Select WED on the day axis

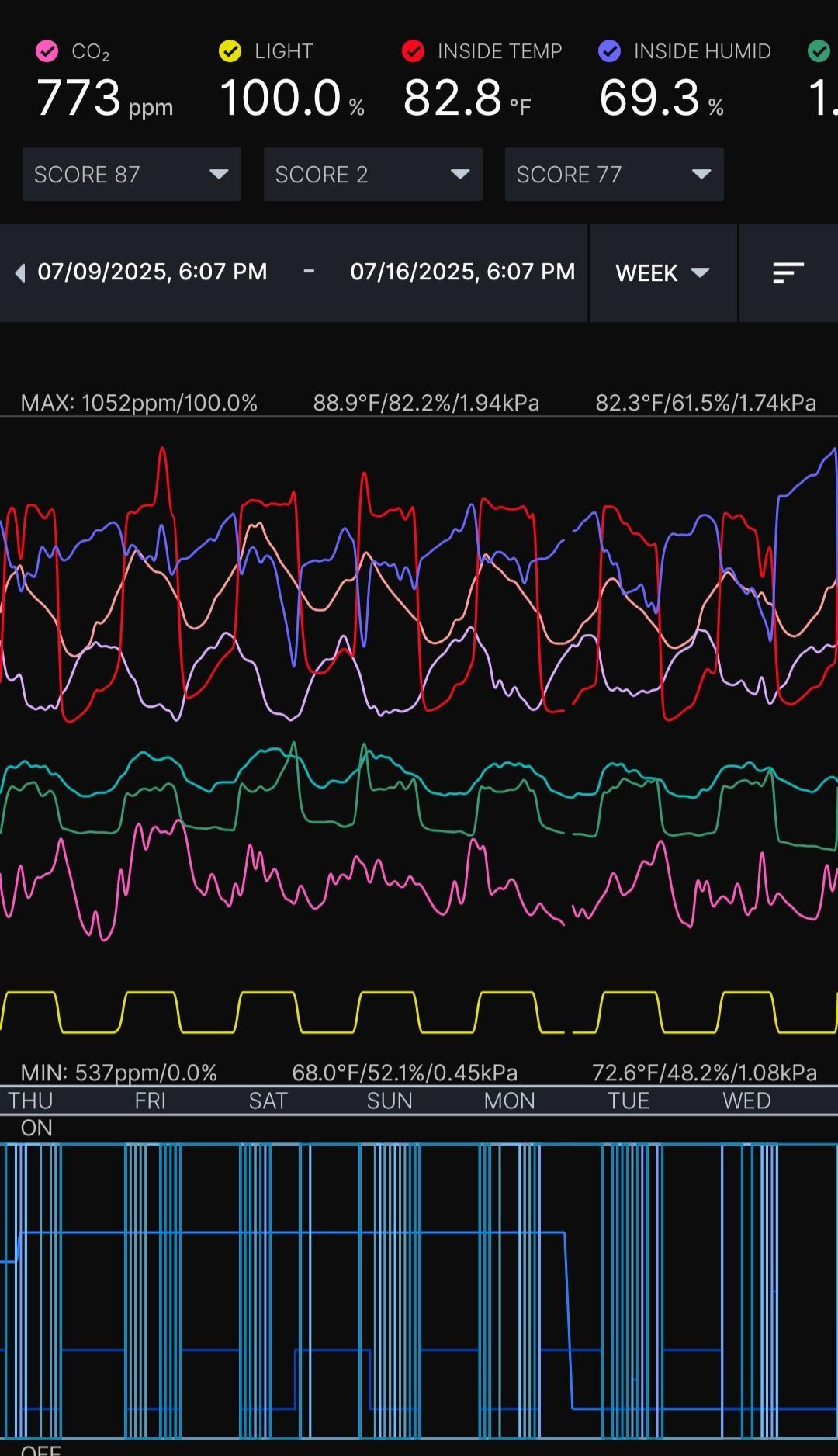(746, 1101)
